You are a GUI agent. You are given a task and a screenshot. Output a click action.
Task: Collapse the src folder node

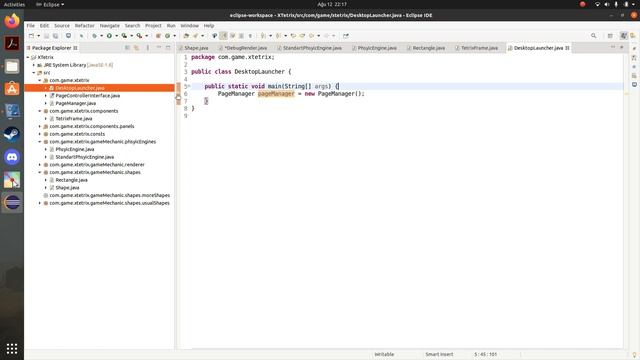(x=34, y=73)
